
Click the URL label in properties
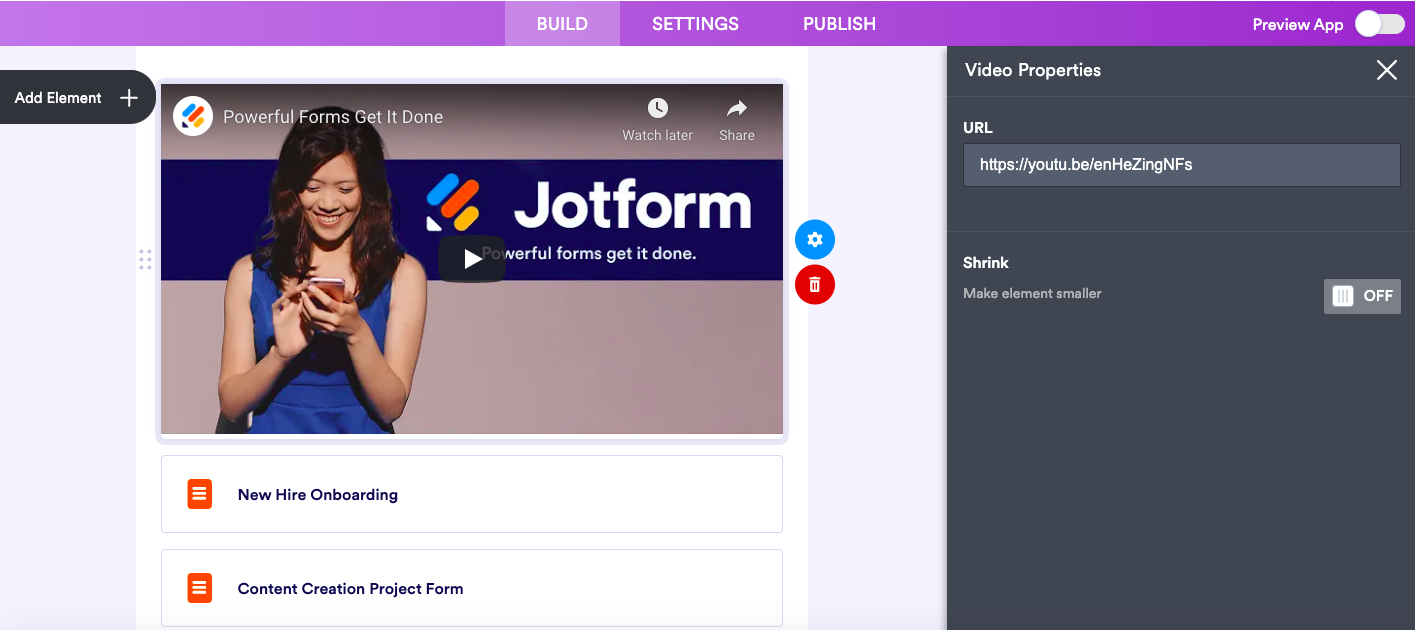[978, 128]
